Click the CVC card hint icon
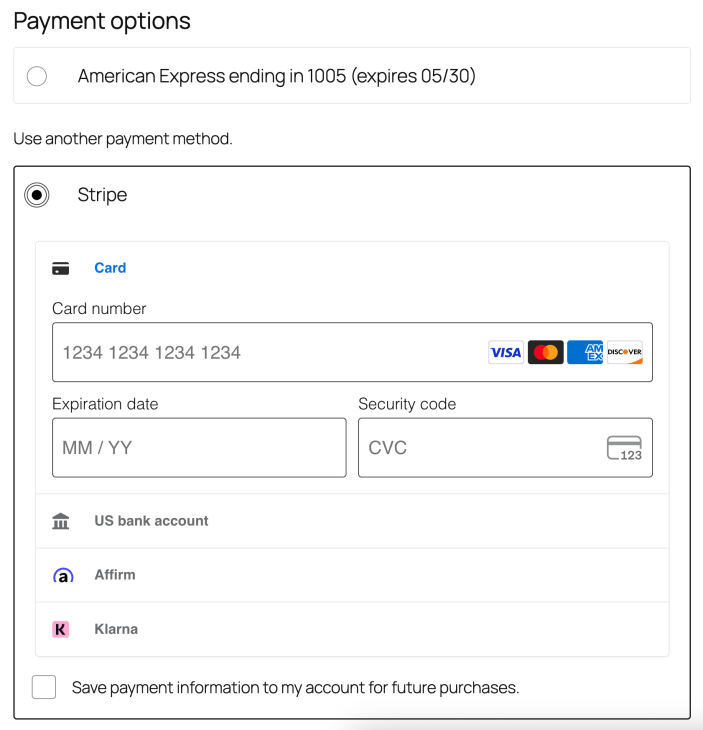This screenshot has height=730, width=703. coord(624,448)
